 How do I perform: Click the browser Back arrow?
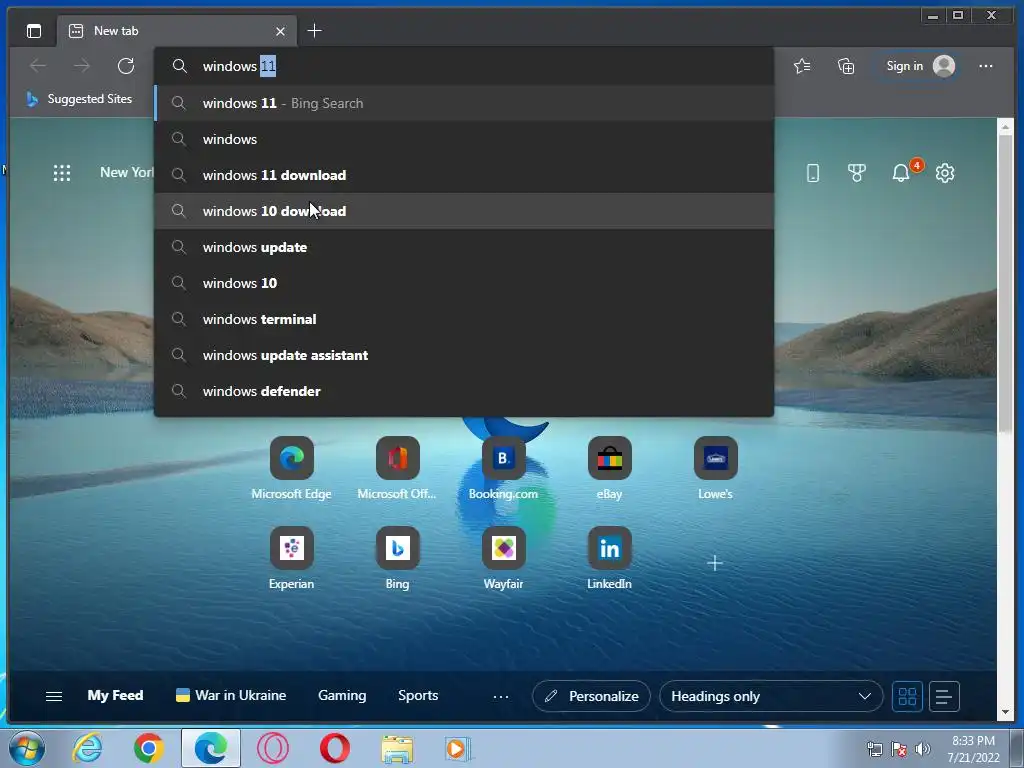point(38,66)
